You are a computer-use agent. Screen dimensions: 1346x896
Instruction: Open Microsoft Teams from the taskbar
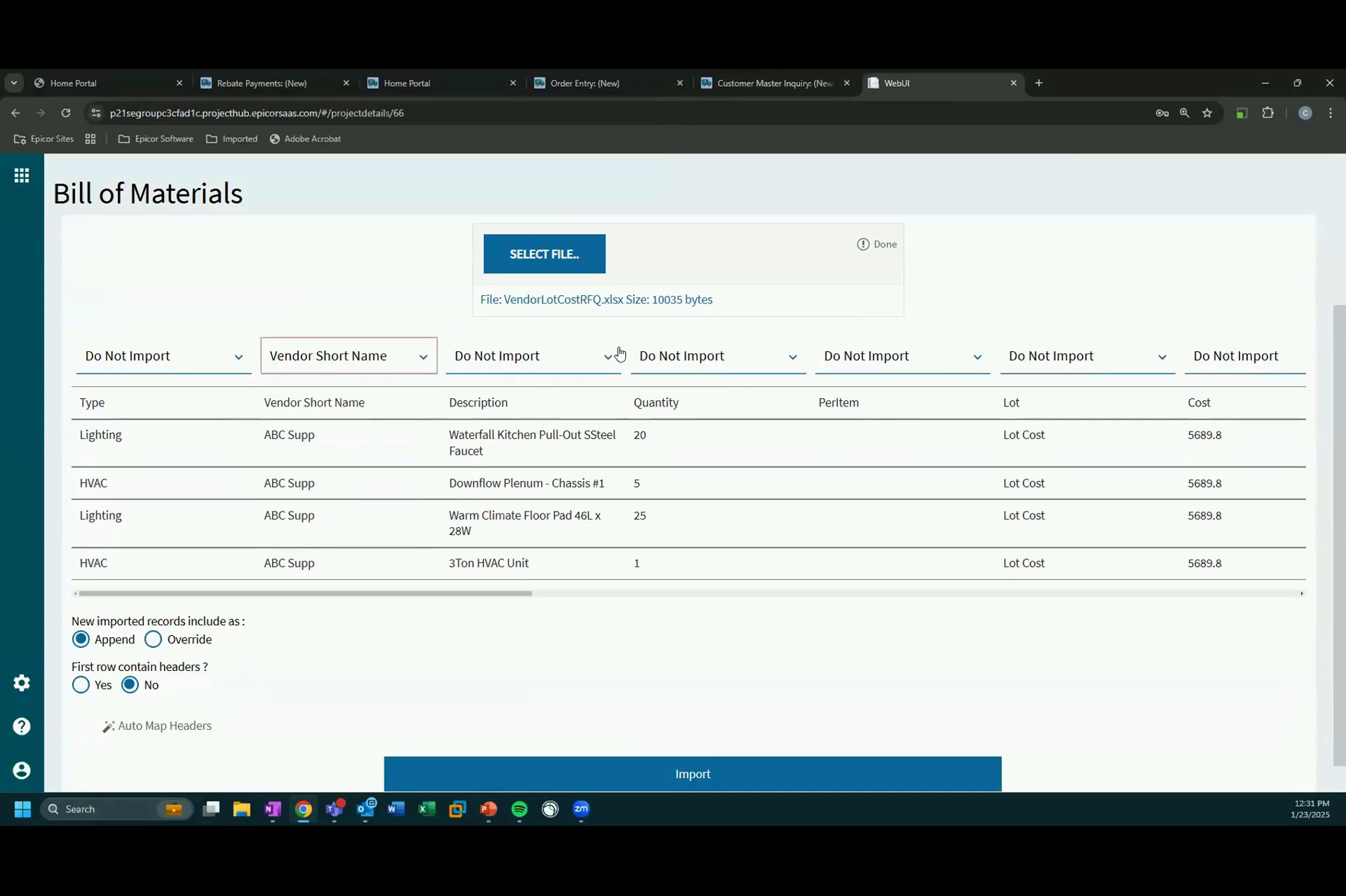pos(334,809)
